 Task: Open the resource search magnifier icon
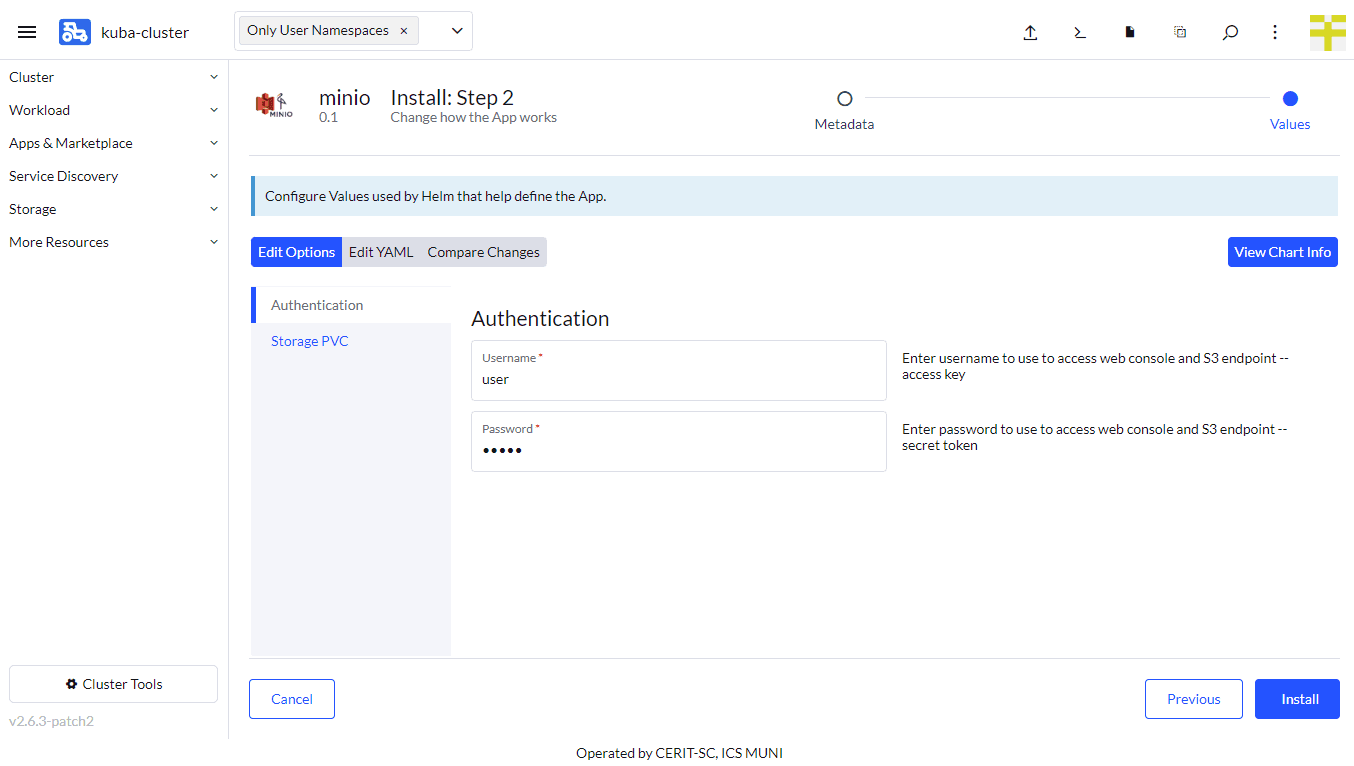pos(1230,32)
